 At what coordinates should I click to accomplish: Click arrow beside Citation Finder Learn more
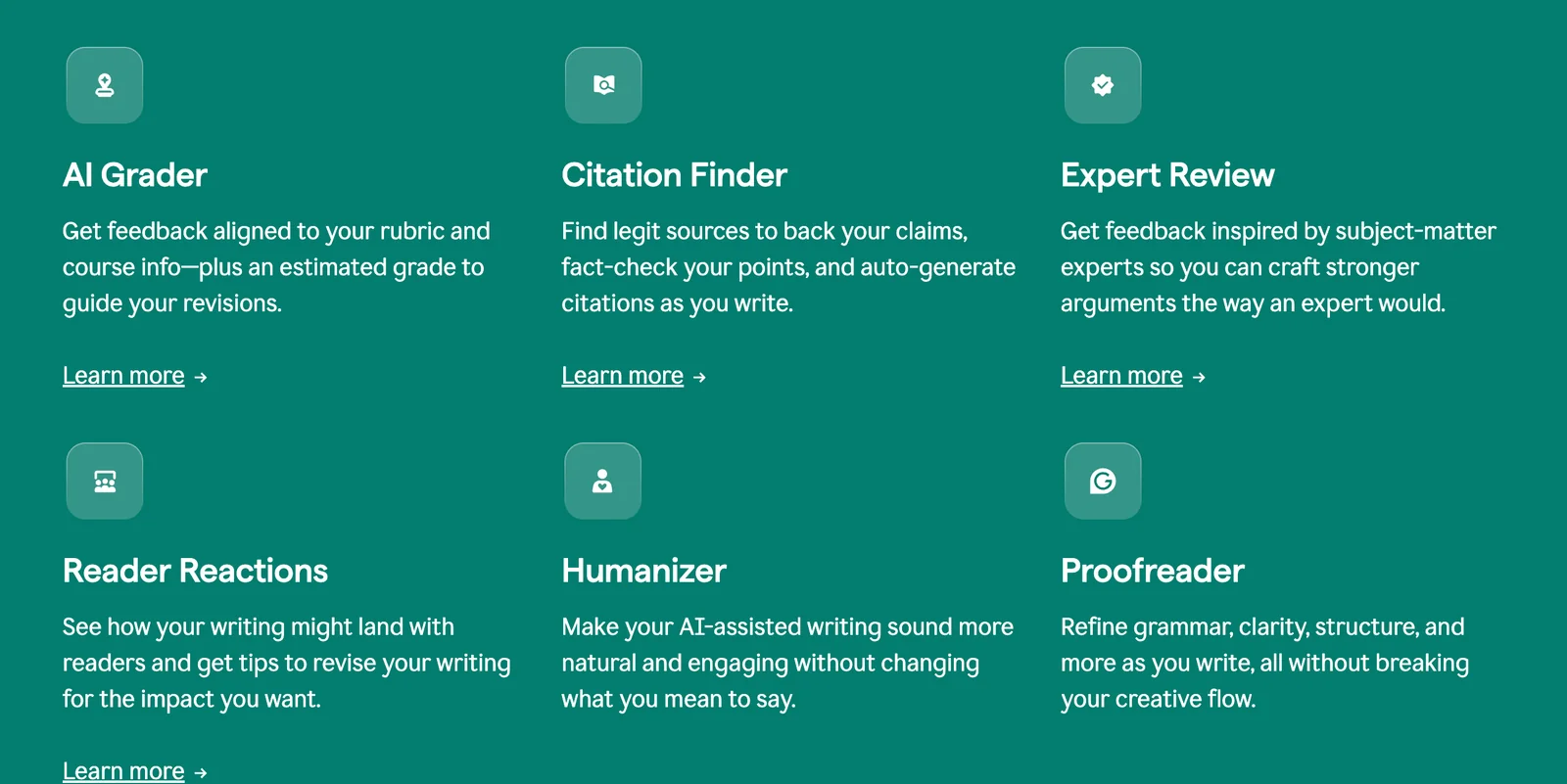point(699,377)
